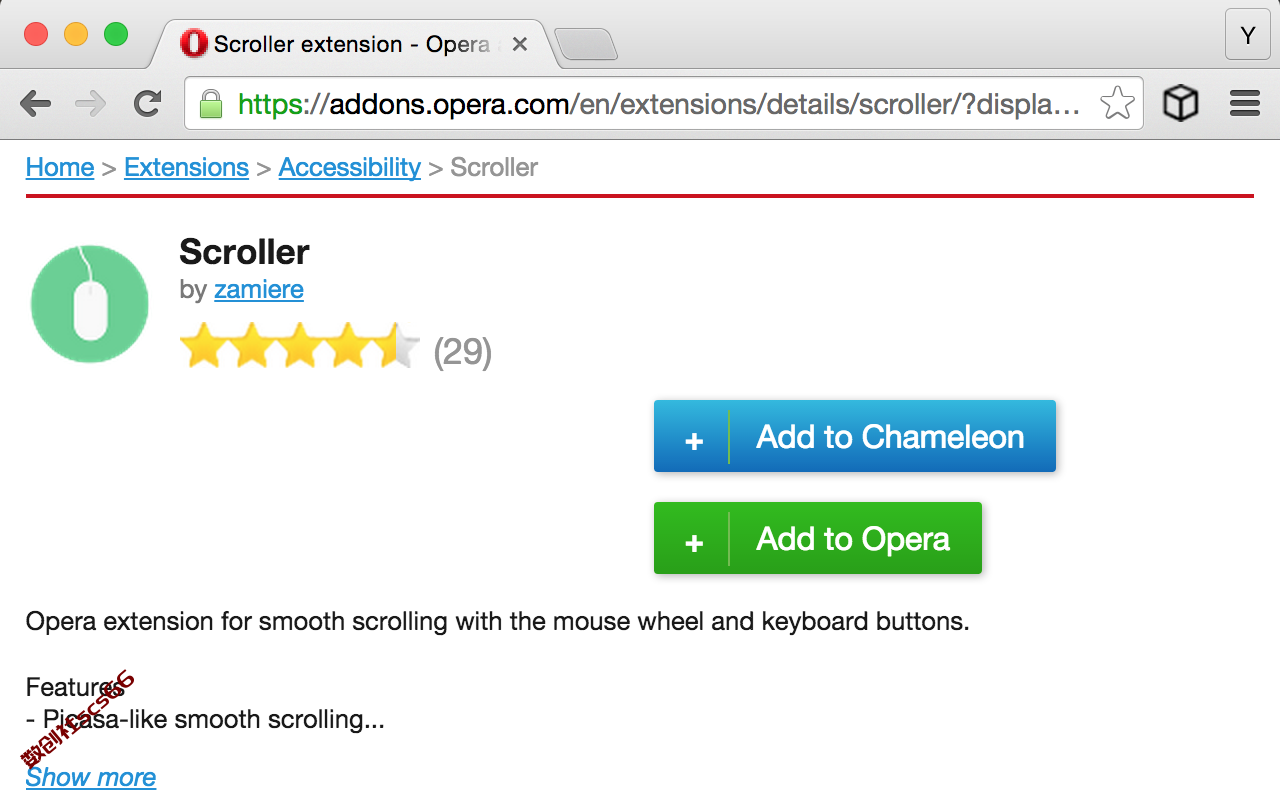Click the Opera favicon on the tab

(x=194, y=43)
